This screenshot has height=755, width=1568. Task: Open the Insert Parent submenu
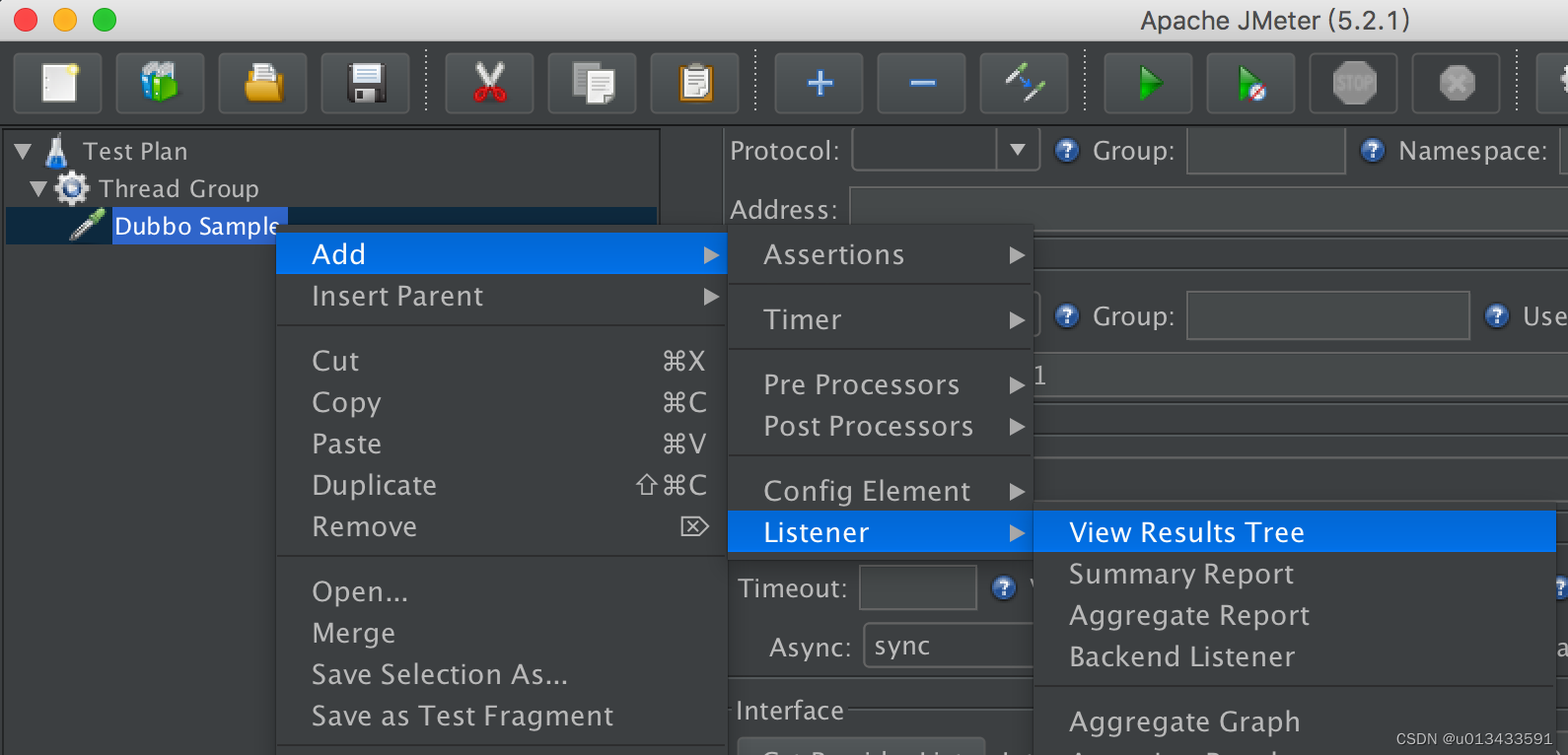(502, 297)
